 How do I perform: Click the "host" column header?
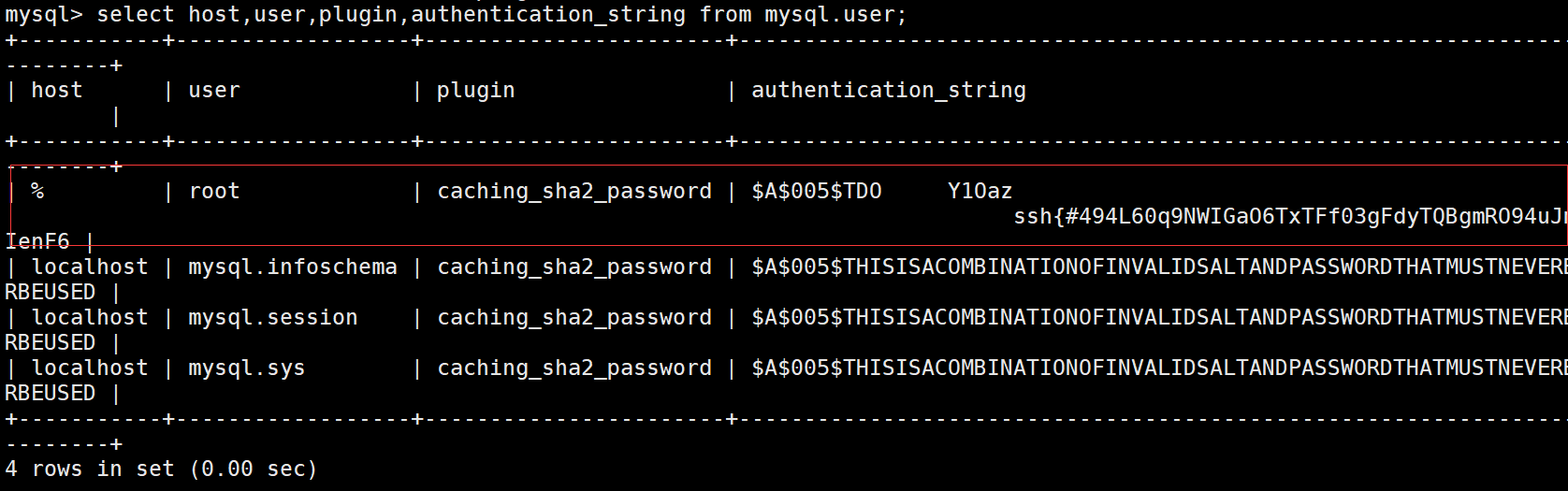point(56,91)
